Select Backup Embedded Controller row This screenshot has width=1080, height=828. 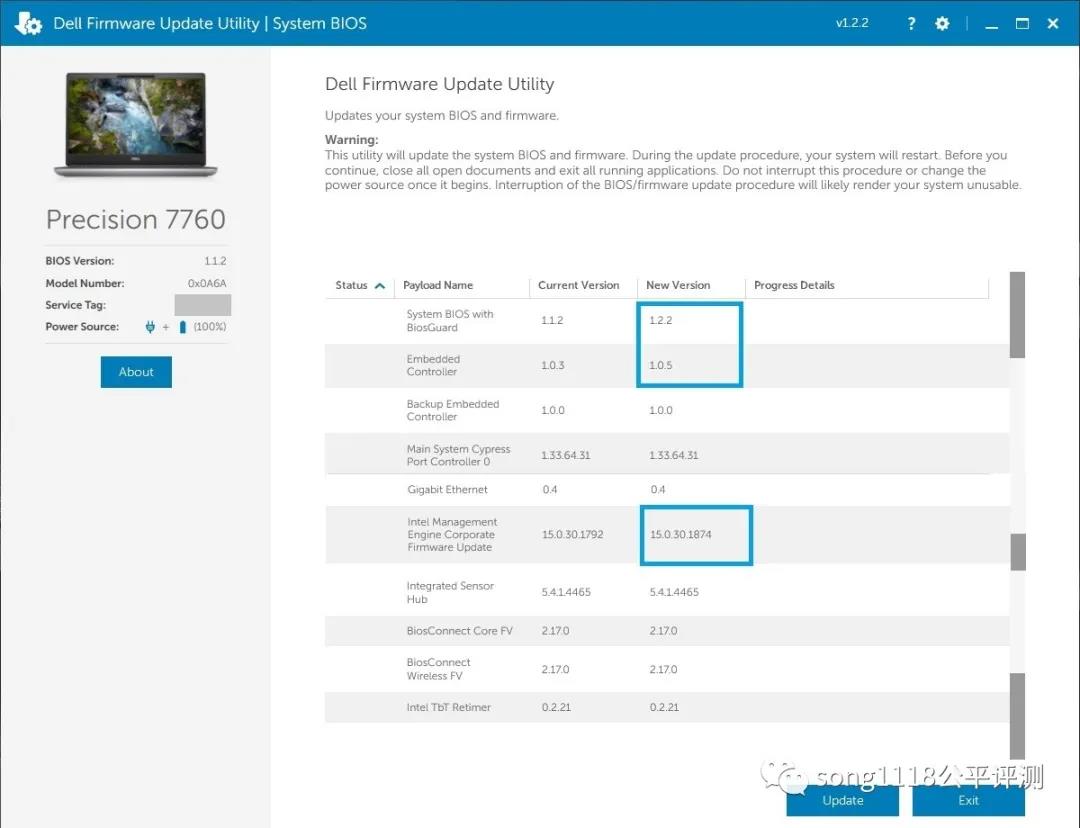(x=667, y=411)
